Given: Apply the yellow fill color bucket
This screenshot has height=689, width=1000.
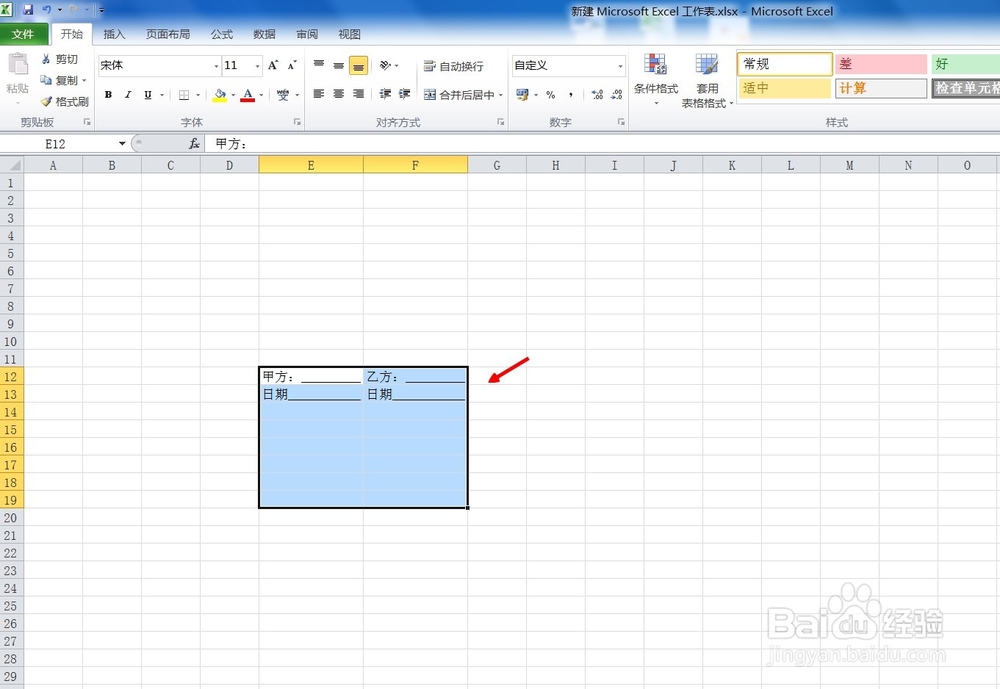Looking at the screenshot, I should (x=219, y=95).
